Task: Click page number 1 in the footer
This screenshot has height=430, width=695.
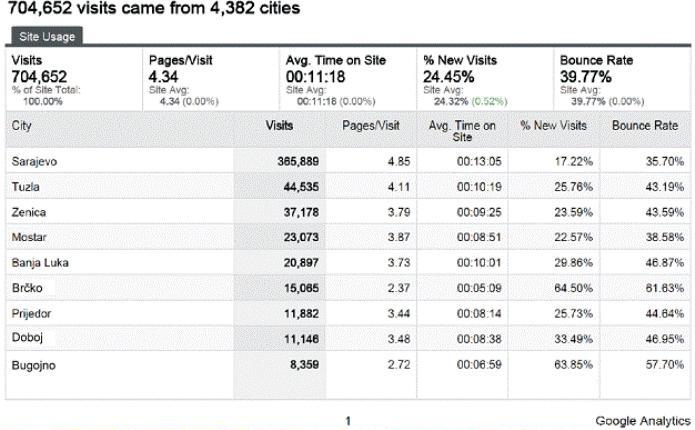Action: point(348,421)
